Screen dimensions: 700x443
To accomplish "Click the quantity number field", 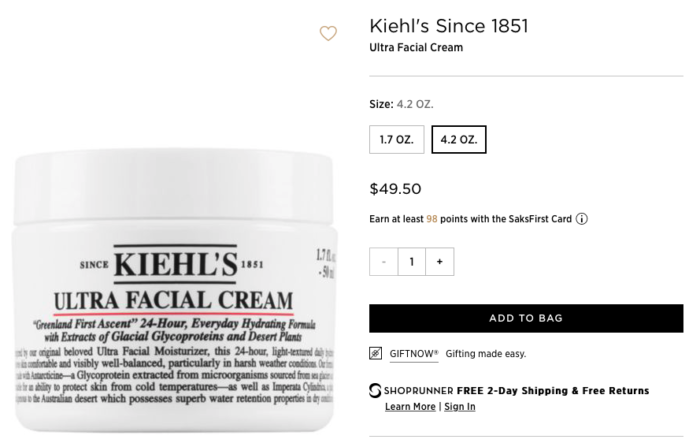I will [412, 262].
